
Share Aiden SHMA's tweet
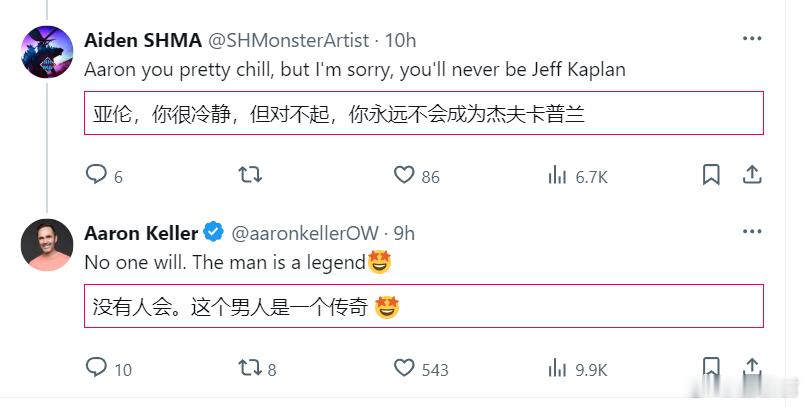coord(752,175)
